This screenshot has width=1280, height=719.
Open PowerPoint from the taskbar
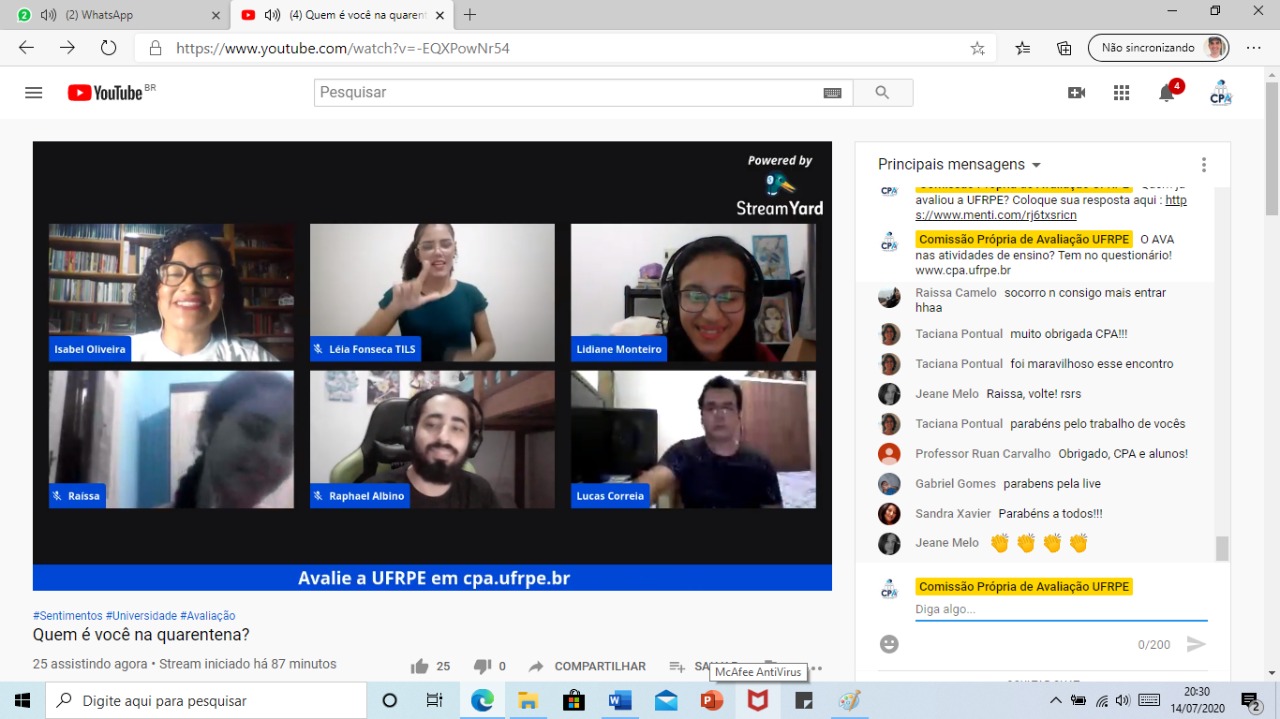[712, 701]
